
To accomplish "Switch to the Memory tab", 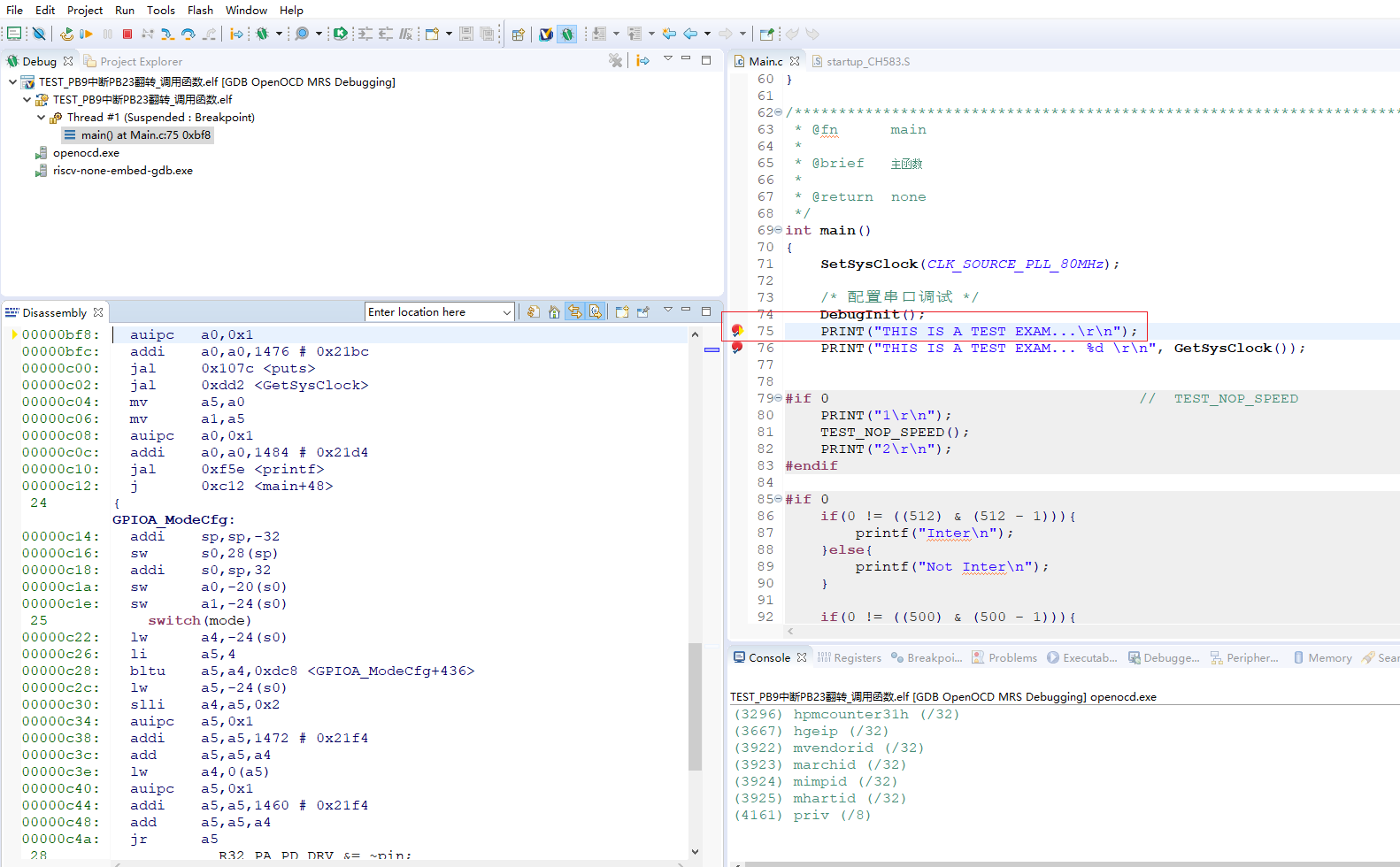I will tap(1322, 657).
